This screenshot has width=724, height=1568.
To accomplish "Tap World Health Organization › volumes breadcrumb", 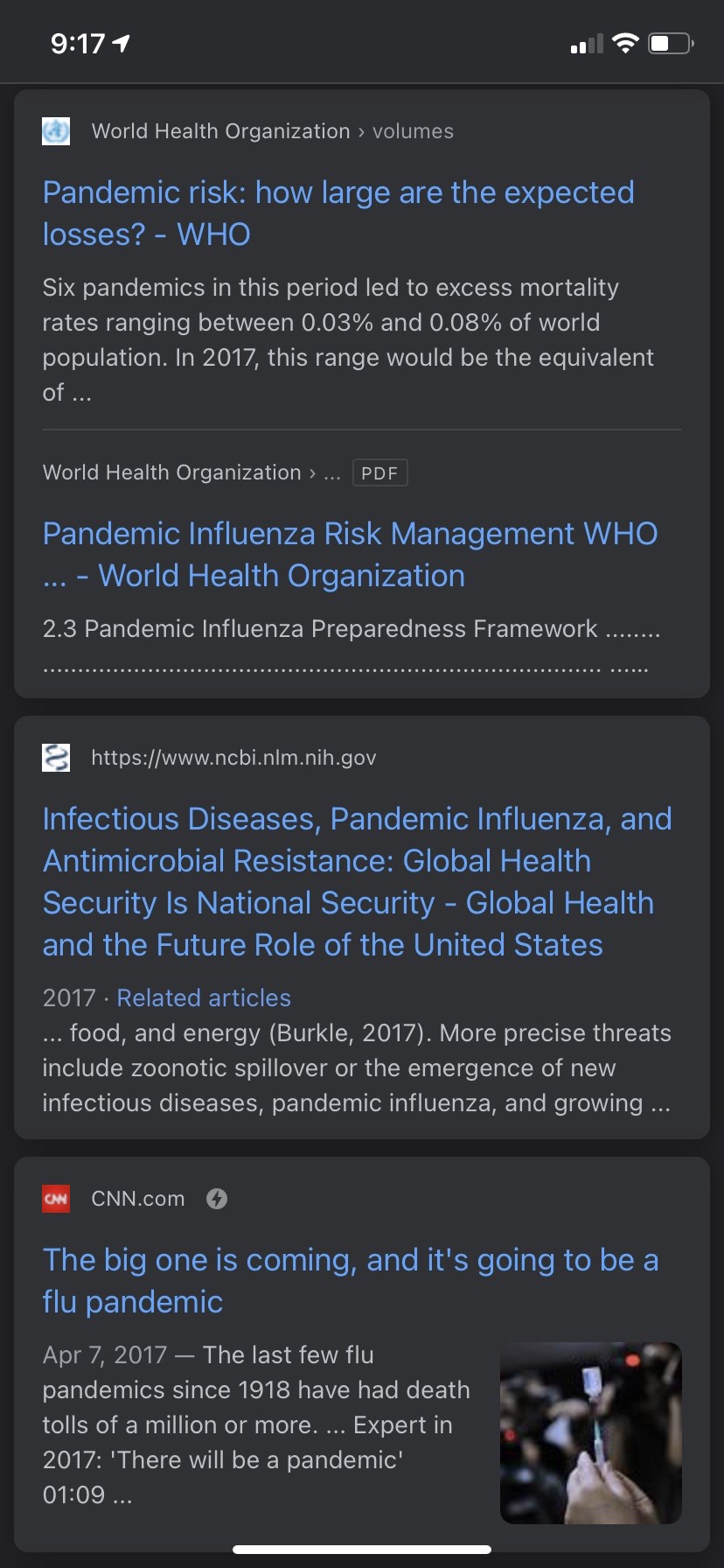I will (272, 131).
